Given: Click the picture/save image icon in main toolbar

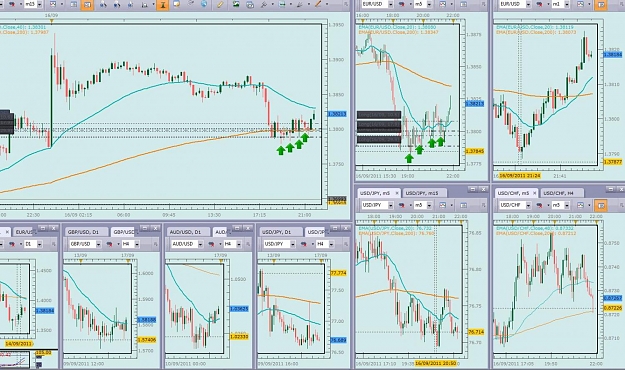Looking at the screenshot, I should (x=236, y=4).
